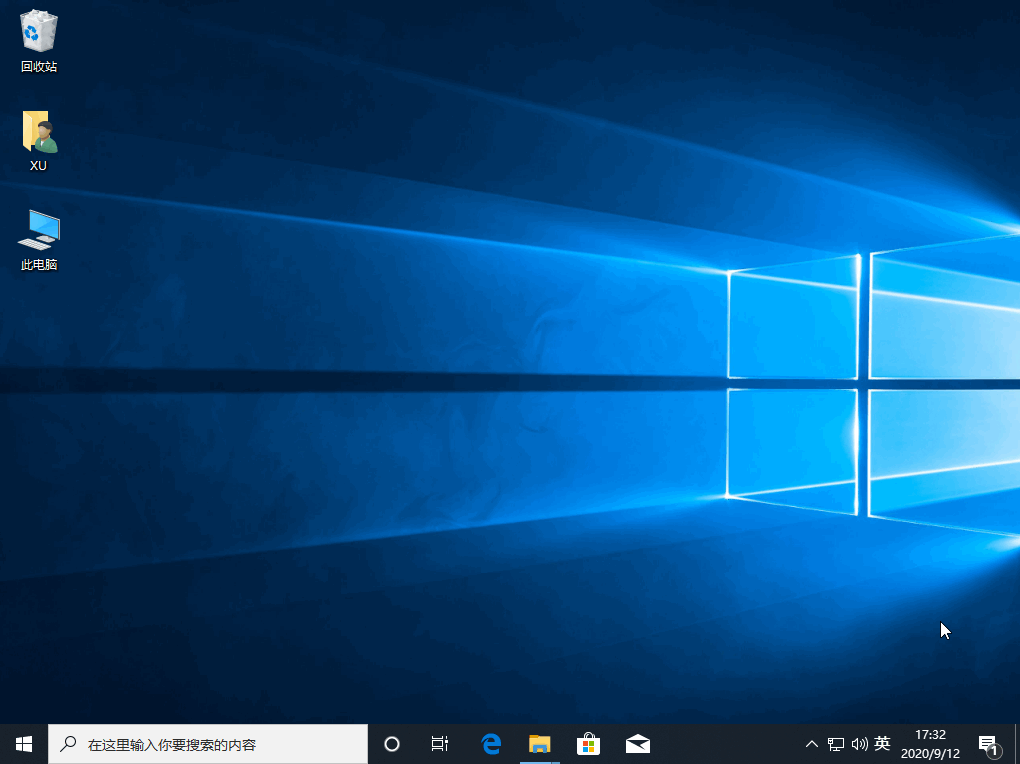1020x764 pixels.
Task: Expand the hidden tray icons chevron
Action: click(812, 744)
